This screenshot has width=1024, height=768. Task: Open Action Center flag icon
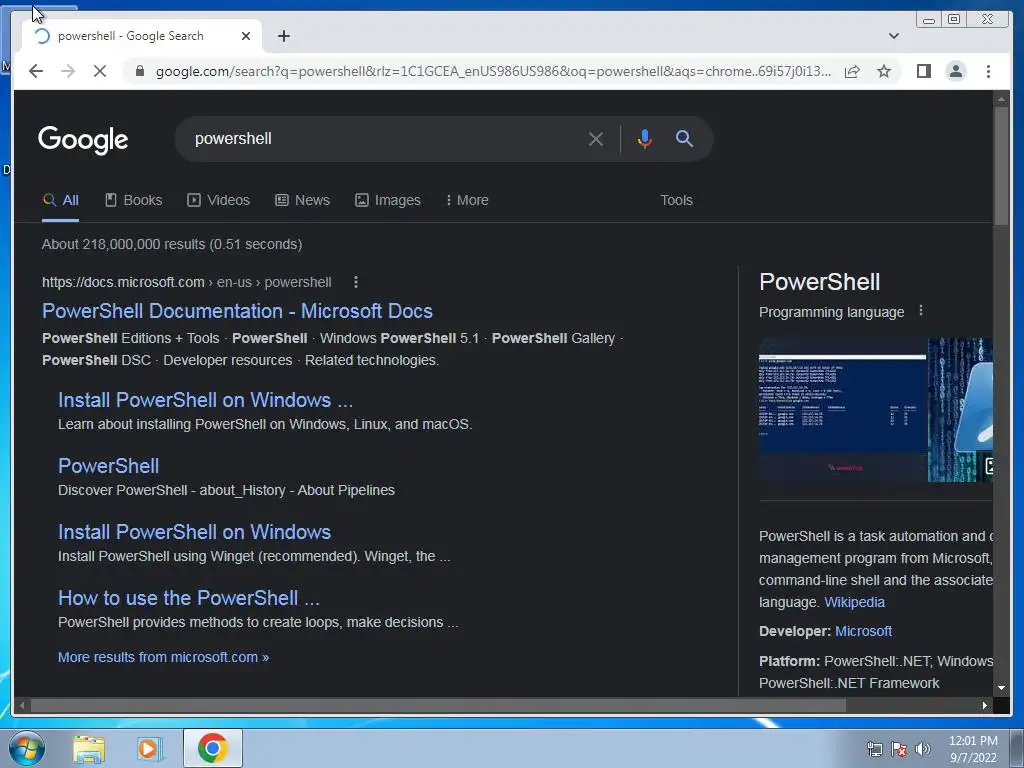(x=899, y=749)
